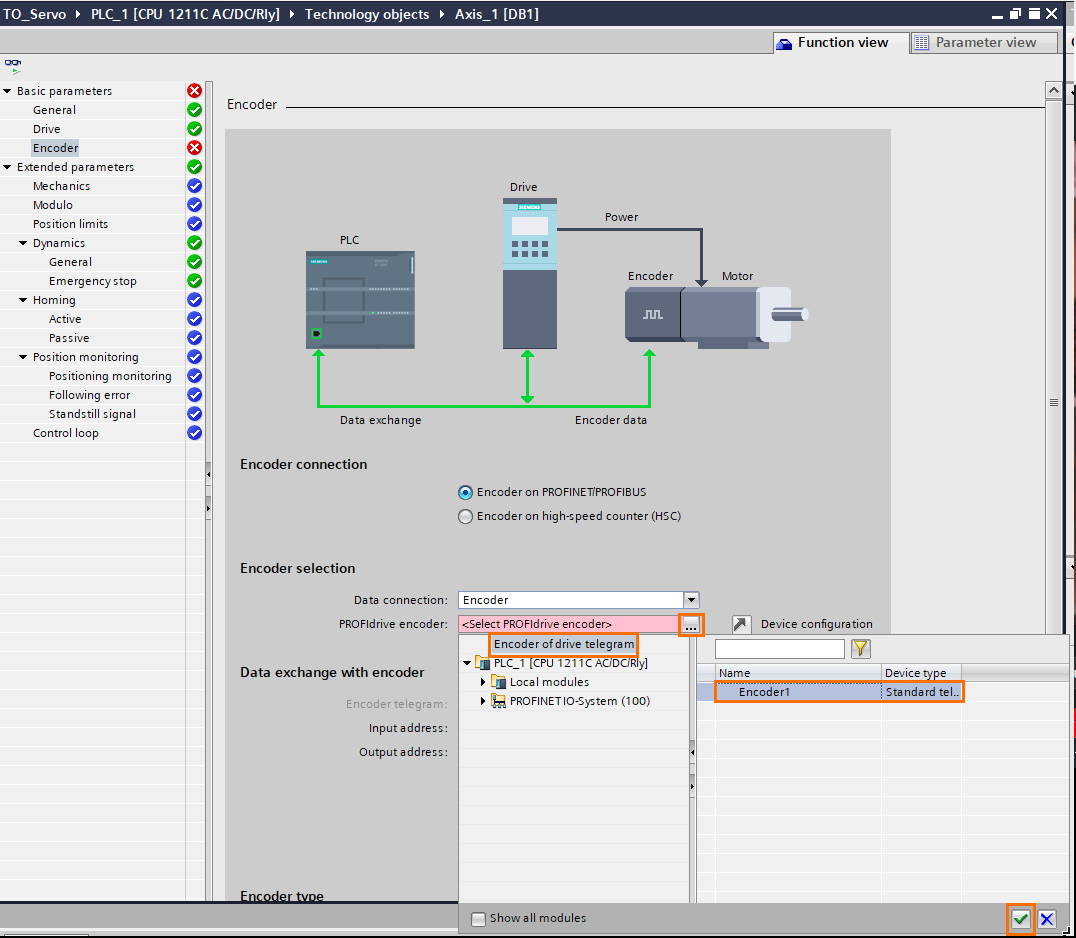
Task: Select Active under Homing
Action: tap(65, 319)
